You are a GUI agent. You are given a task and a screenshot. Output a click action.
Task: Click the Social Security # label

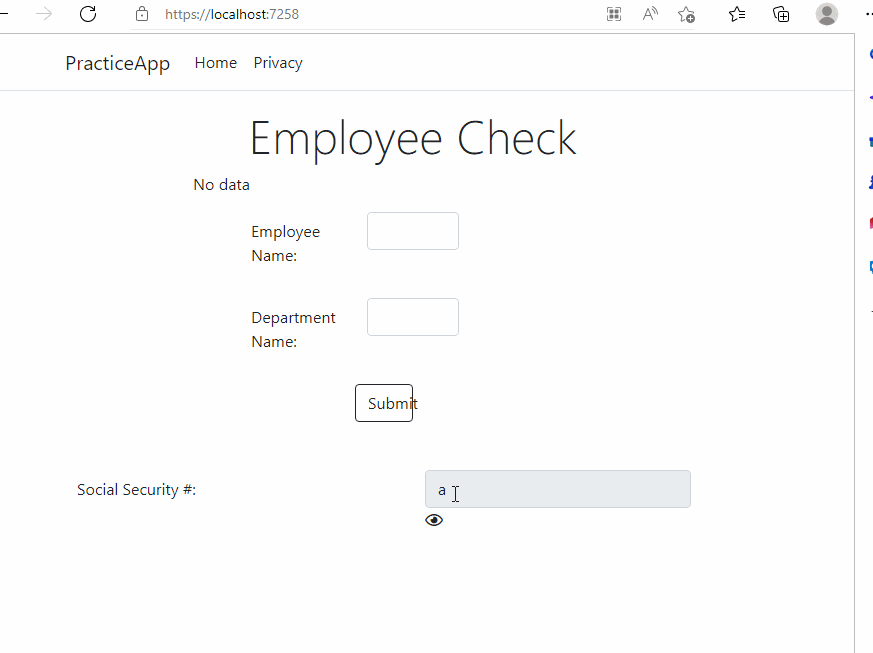click(x=136, y=490)
